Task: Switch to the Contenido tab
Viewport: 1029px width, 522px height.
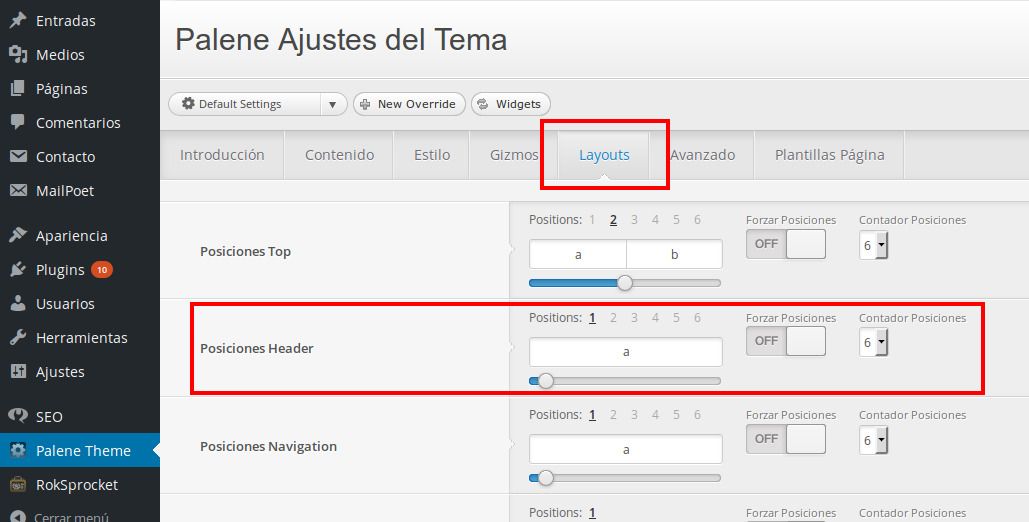Action: pos(339,155)
